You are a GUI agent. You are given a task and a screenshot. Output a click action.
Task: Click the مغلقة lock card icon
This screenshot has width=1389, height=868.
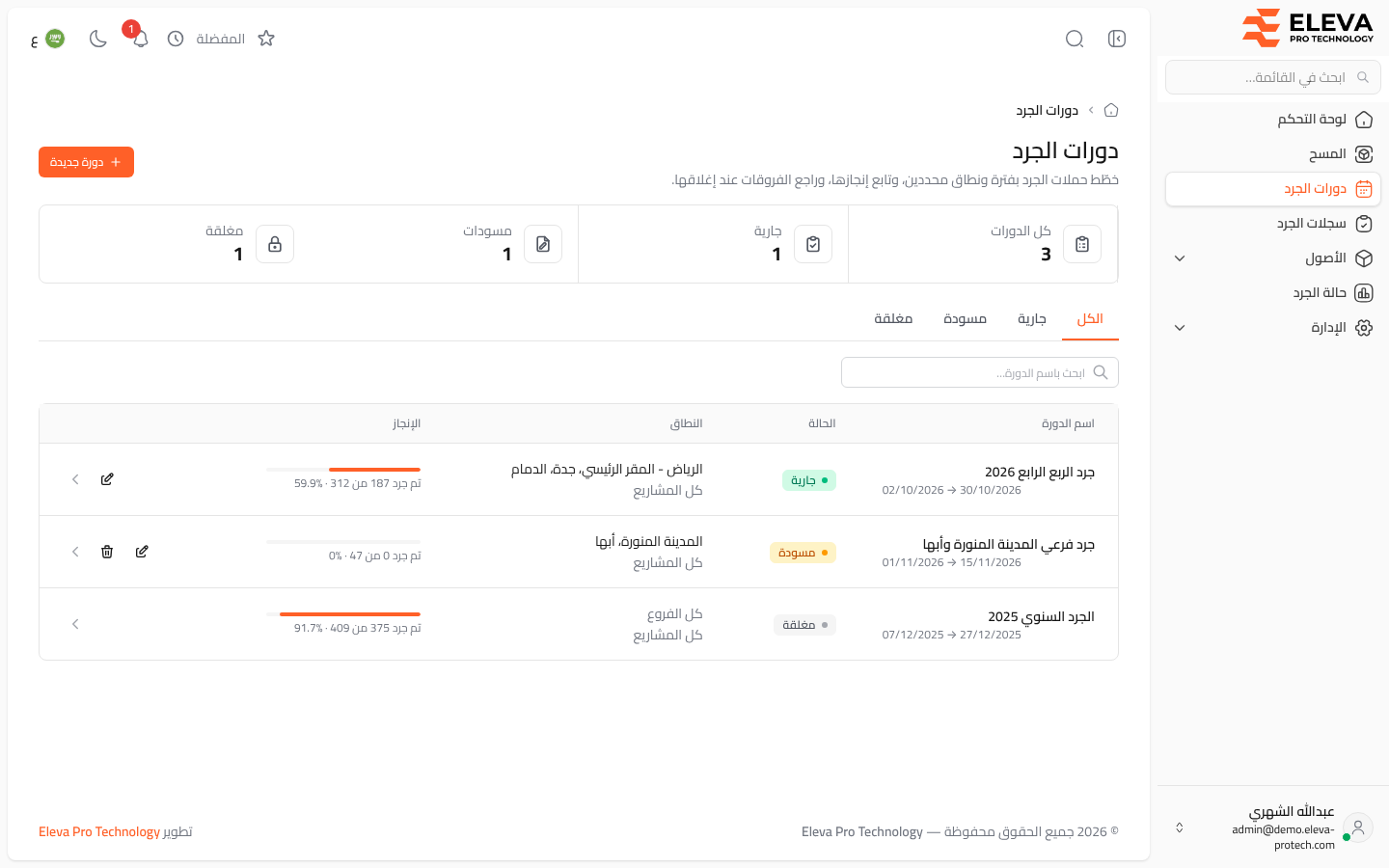tap(275, 244)
